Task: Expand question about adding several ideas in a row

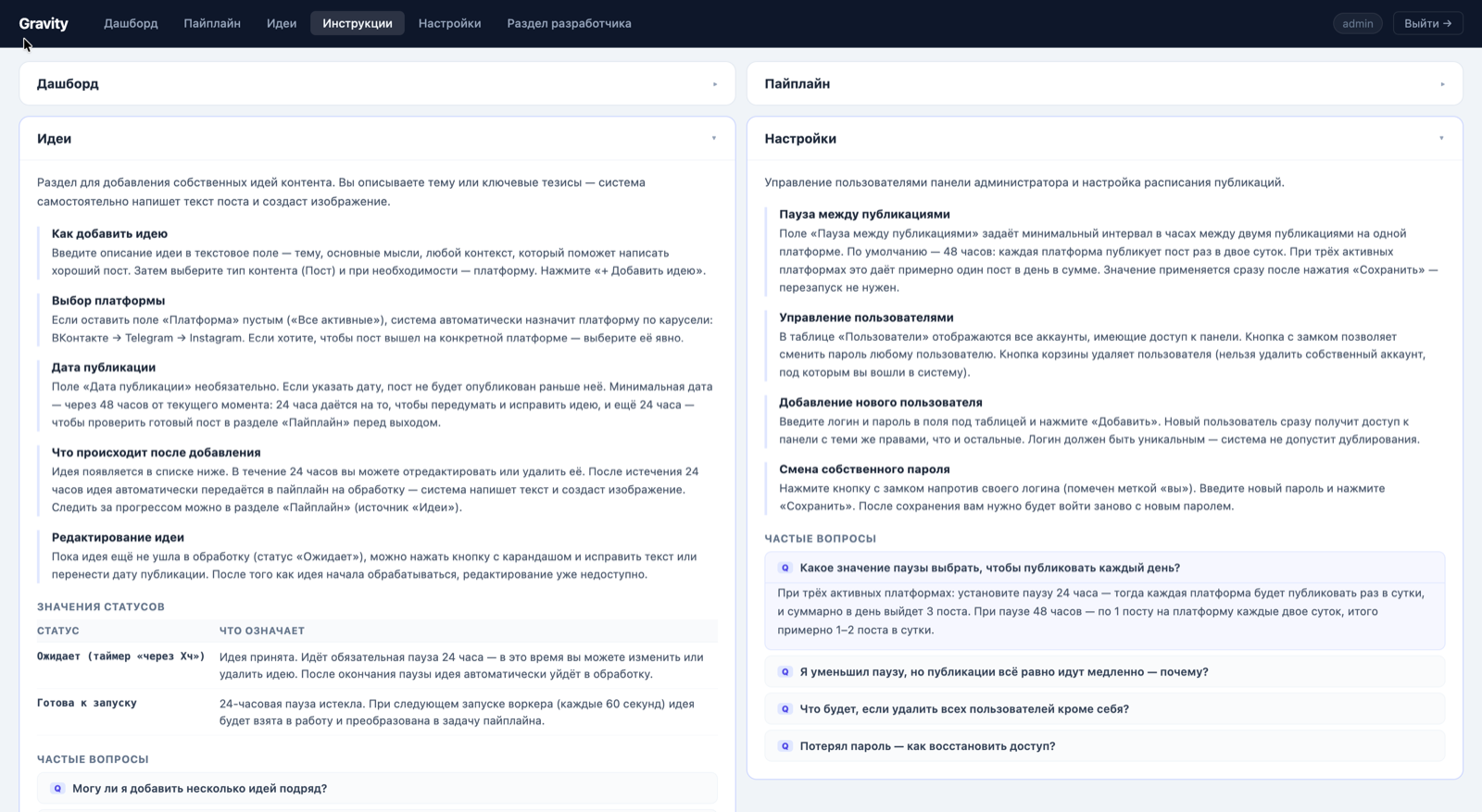Action: click(377, 789)
